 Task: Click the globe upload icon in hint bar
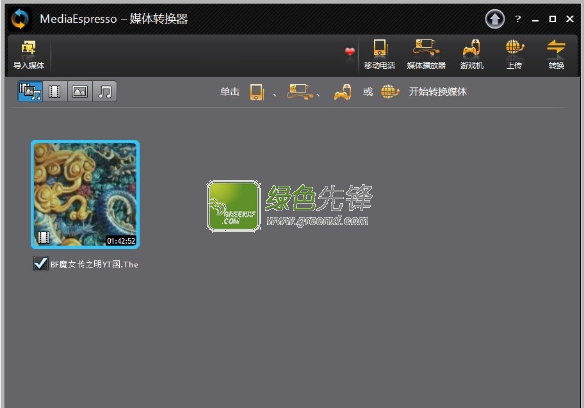coord(390,92)
